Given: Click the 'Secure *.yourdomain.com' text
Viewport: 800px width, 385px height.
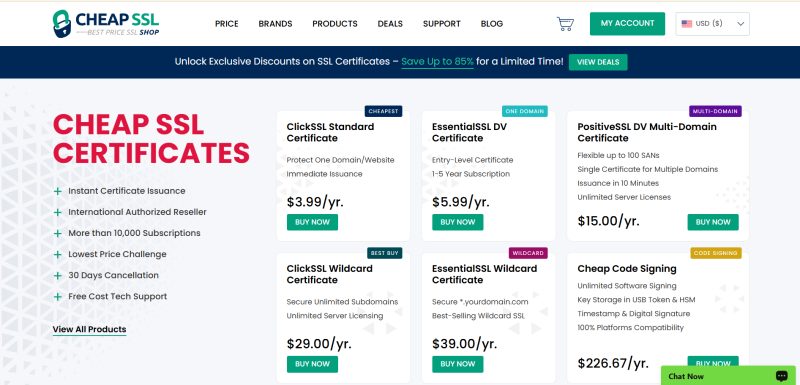Looking at the screenshot, I should point(480,302).
